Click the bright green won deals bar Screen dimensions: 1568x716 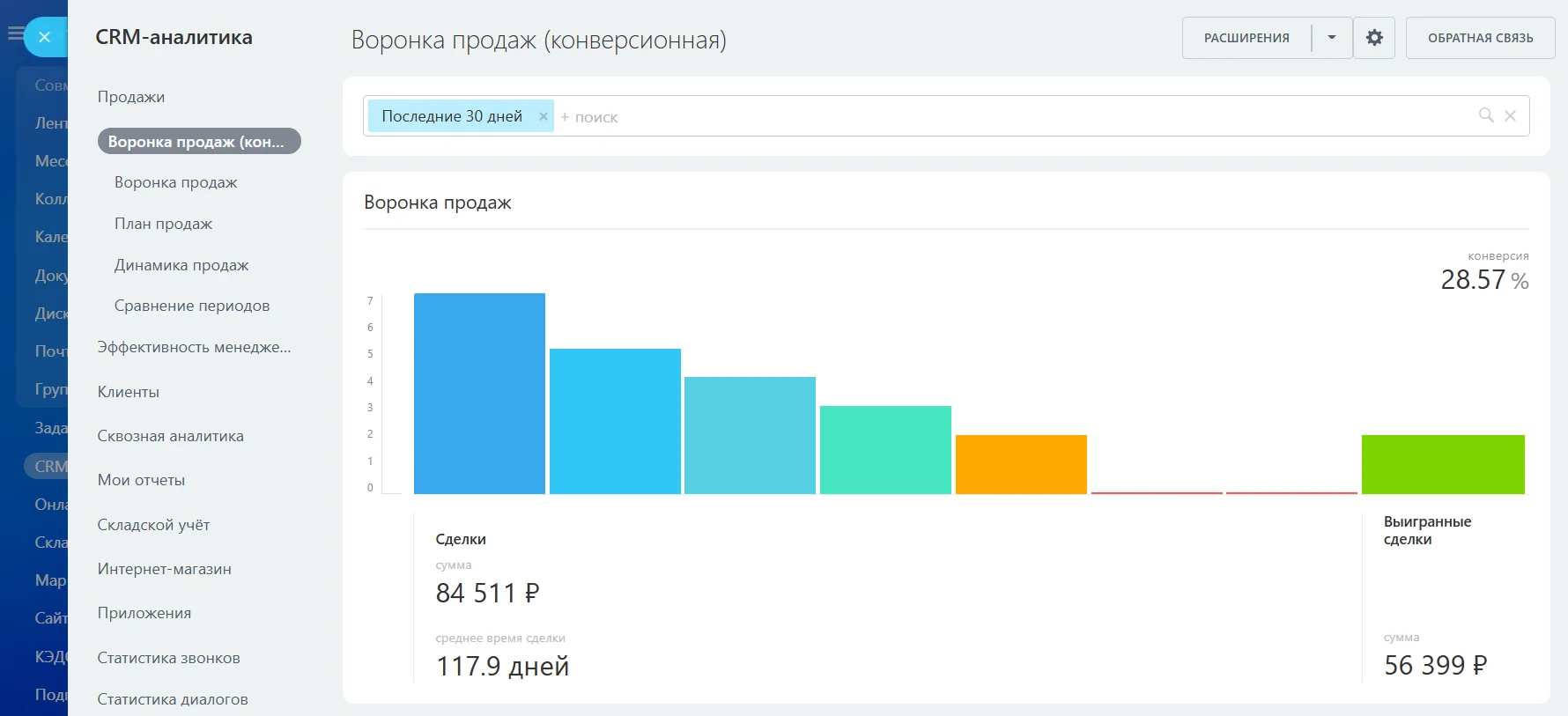point(1443,464)
